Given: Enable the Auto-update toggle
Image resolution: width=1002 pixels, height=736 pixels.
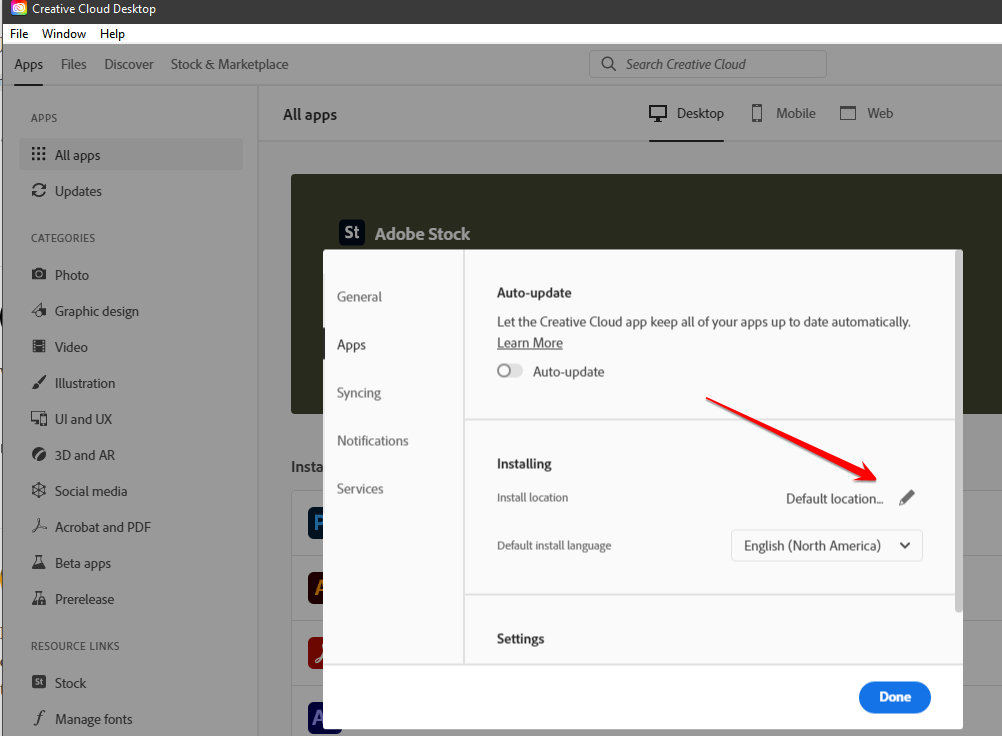Looking at the screenshot, I should [509, 370].
